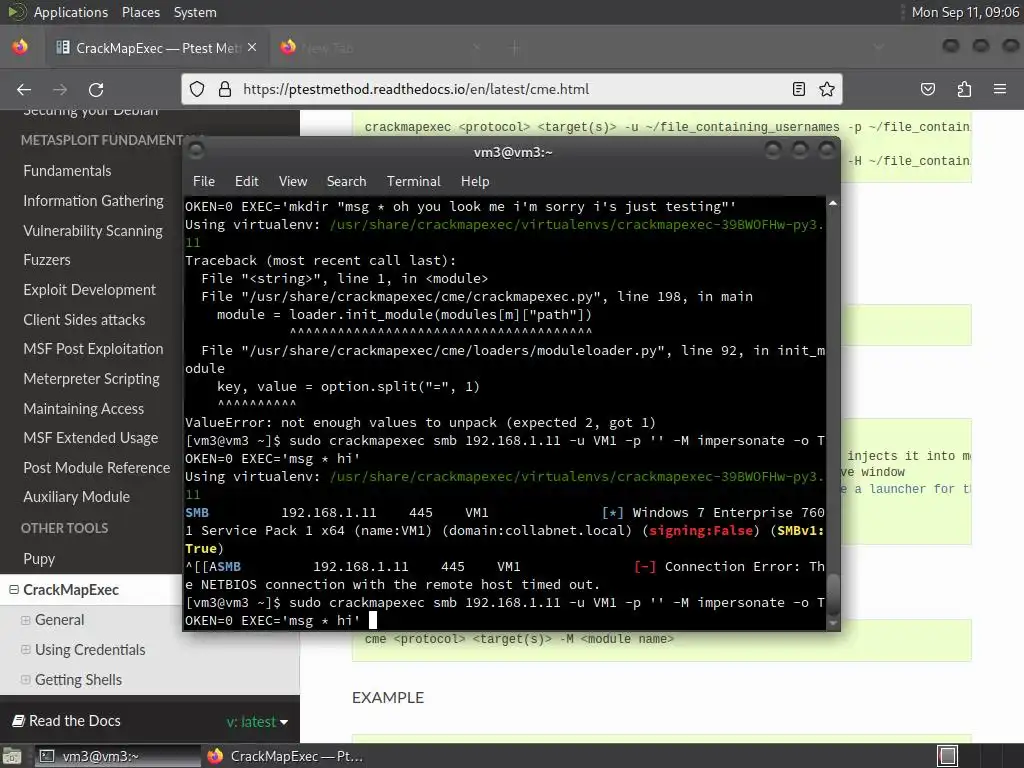The width and height of the screenshot is (1024, 768).
Task: Click the terminal scrollbar up arrow
Action: 833,203
